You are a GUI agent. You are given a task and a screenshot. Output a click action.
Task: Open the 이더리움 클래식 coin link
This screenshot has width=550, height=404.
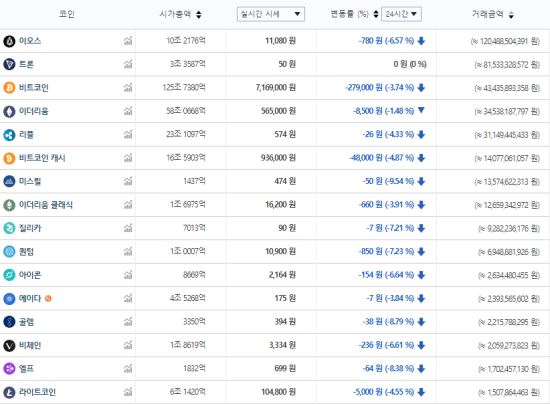(46, 205)
